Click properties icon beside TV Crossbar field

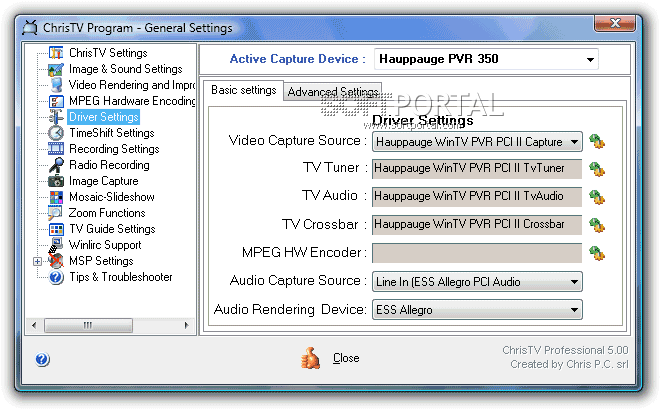coord(597,225)
